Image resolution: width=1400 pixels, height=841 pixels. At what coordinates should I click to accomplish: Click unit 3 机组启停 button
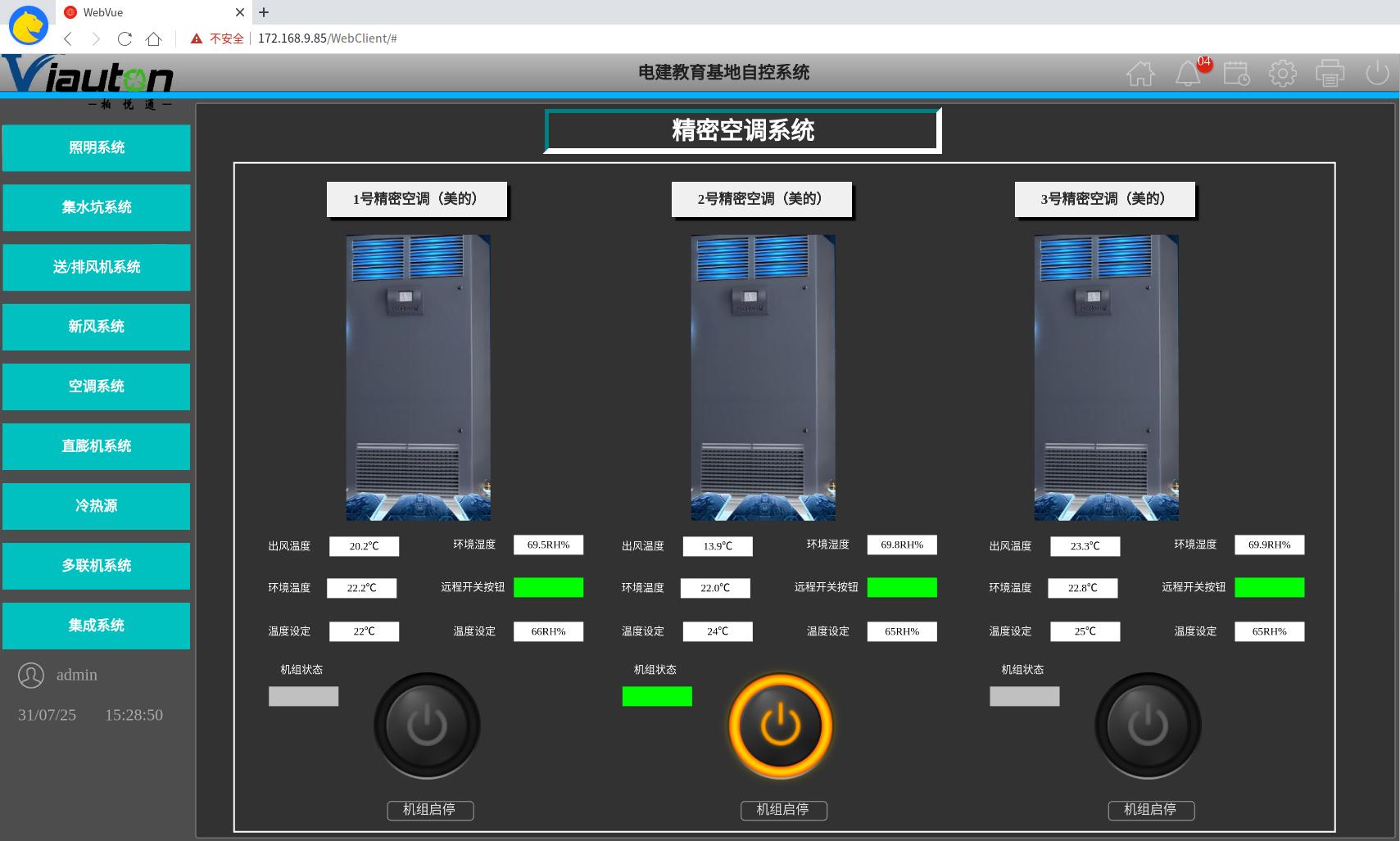[x=1151, y=810]
